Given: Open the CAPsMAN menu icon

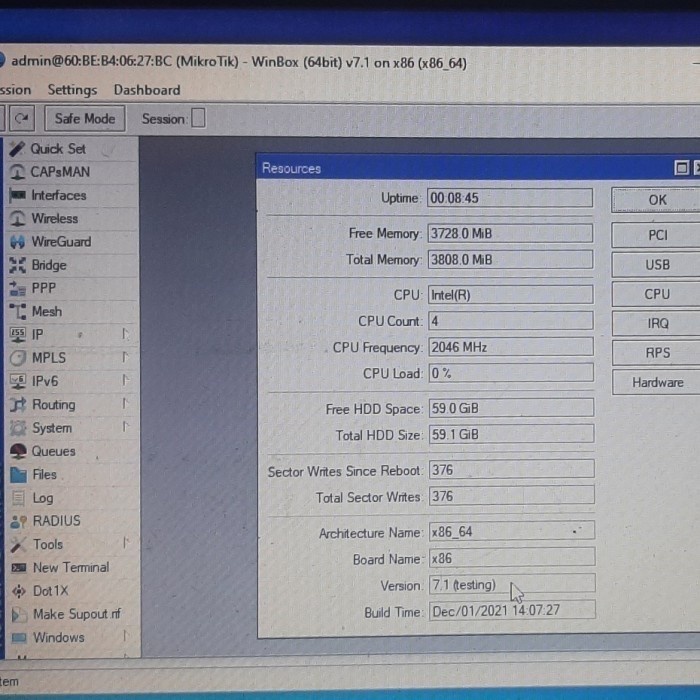Looking at the screenshot, I should click(x=17, y=172).
